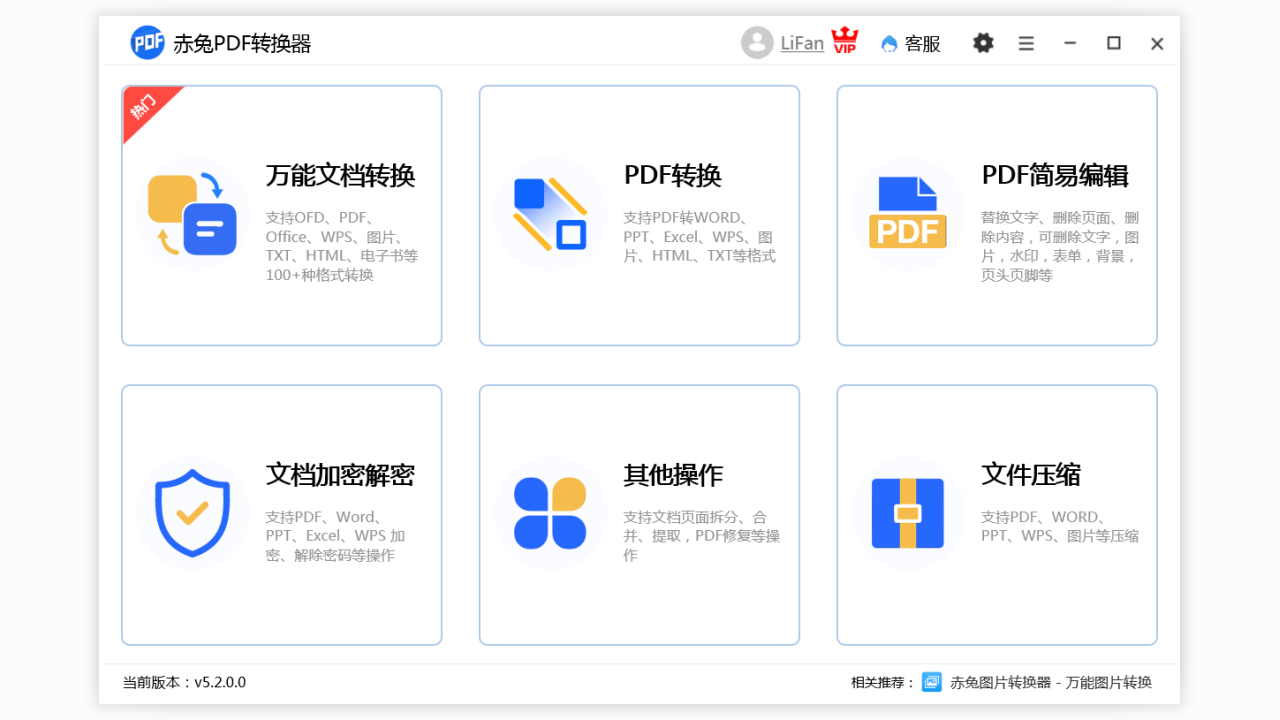Open settings via the gear icon

pos(983,43)
